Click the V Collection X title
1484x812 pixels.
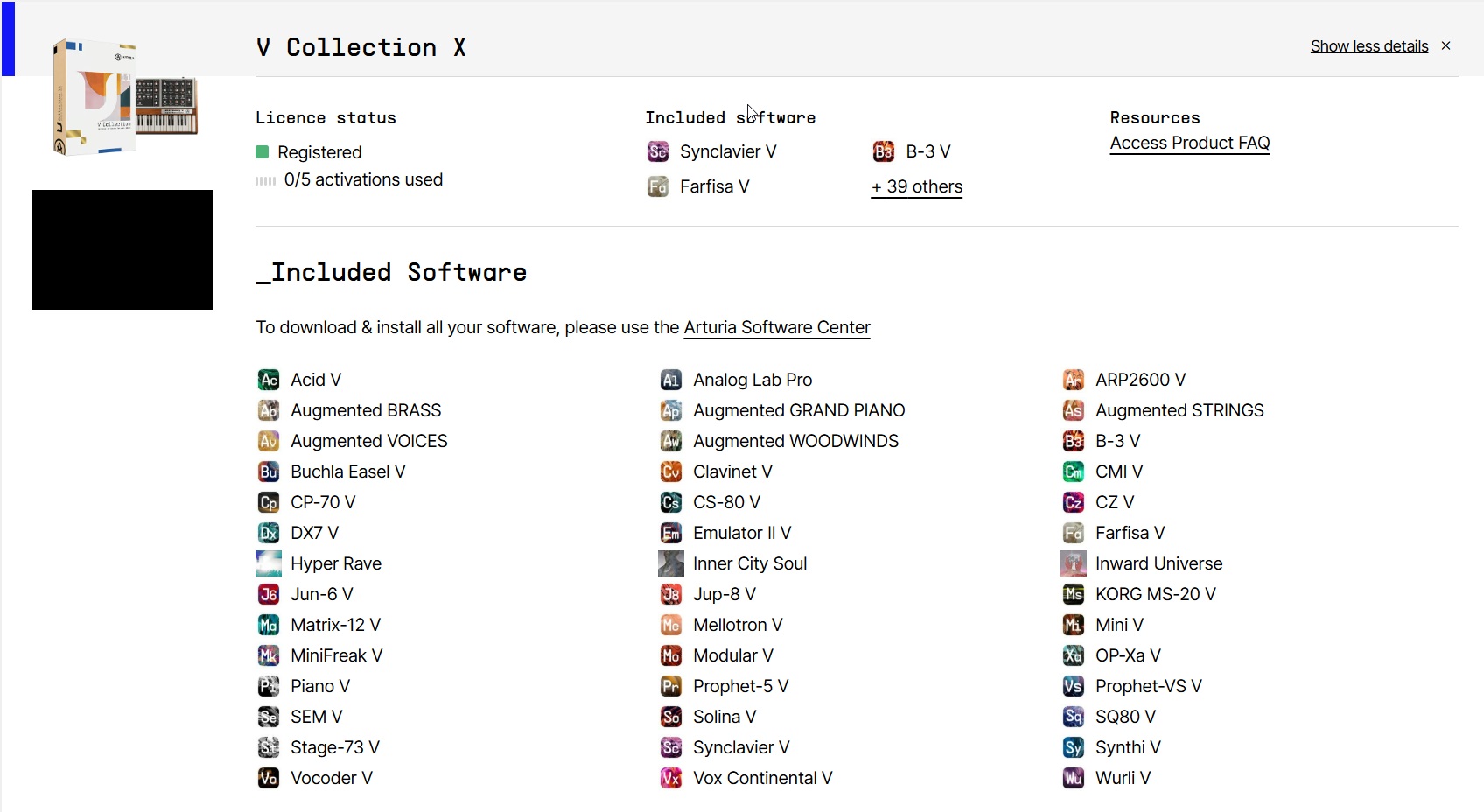(x=361, y=47)
